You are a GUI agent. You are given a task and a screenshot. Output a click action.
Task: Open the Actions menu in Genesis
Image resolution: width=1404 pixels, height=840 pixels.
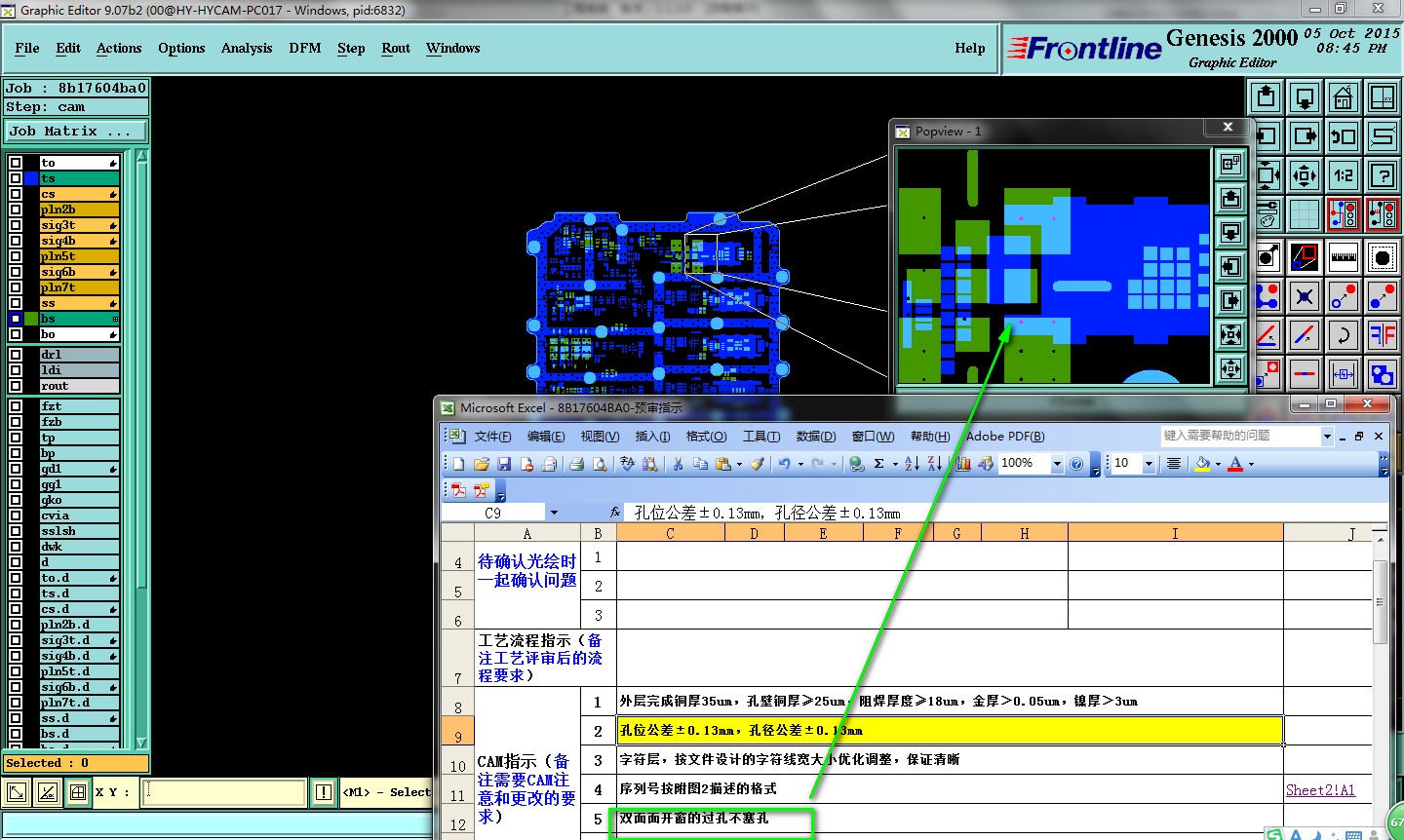click(119, 48)
